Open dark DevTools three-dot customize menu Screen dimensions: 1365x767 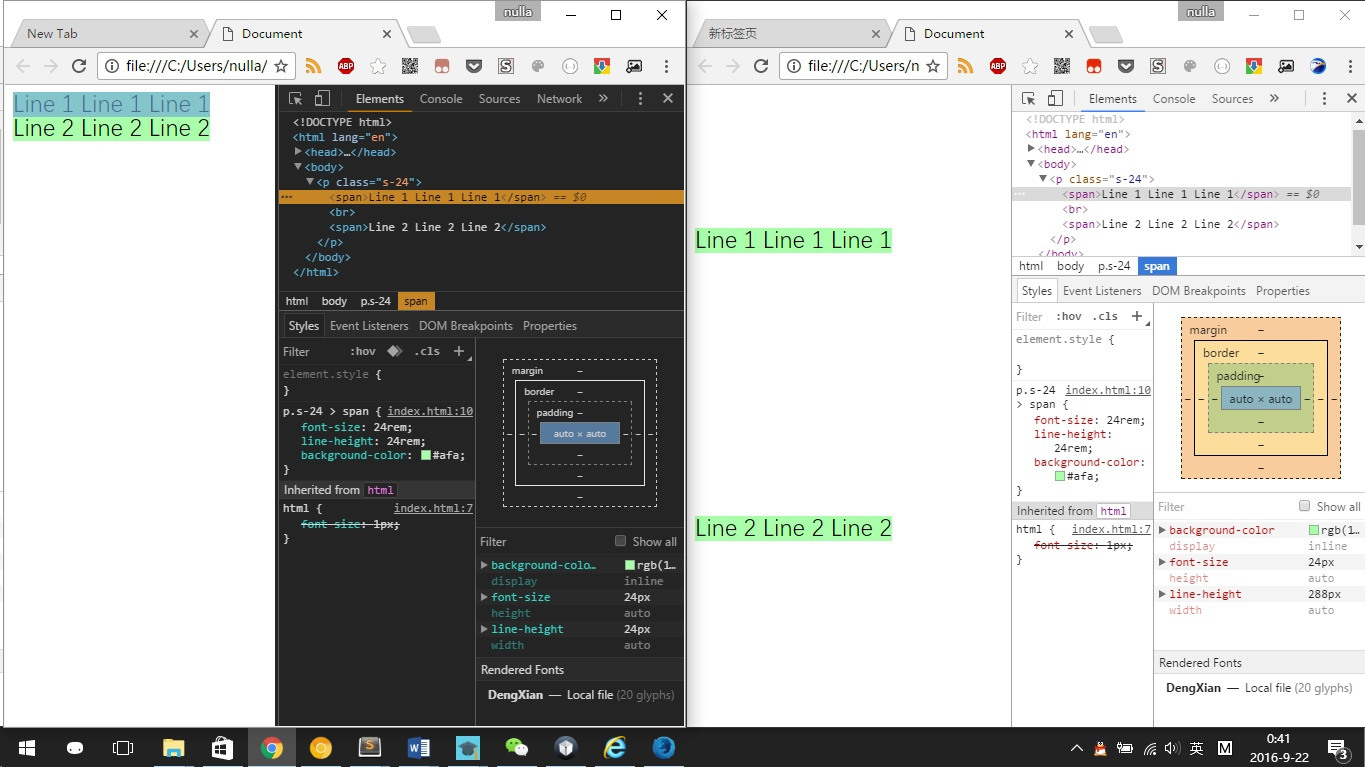(x=640, y=99)
